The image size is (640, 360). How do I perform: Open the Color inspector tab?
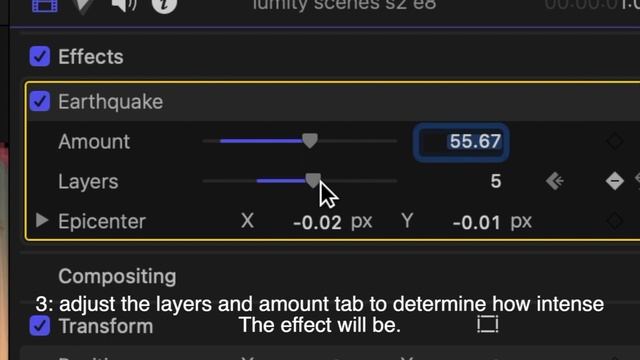pyautogui.click(x=84, y=6)
